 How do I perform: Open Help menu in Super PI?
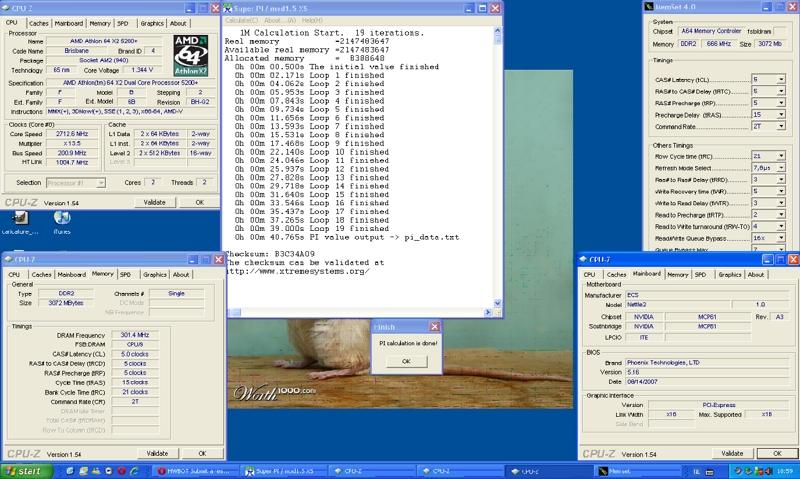312,20
